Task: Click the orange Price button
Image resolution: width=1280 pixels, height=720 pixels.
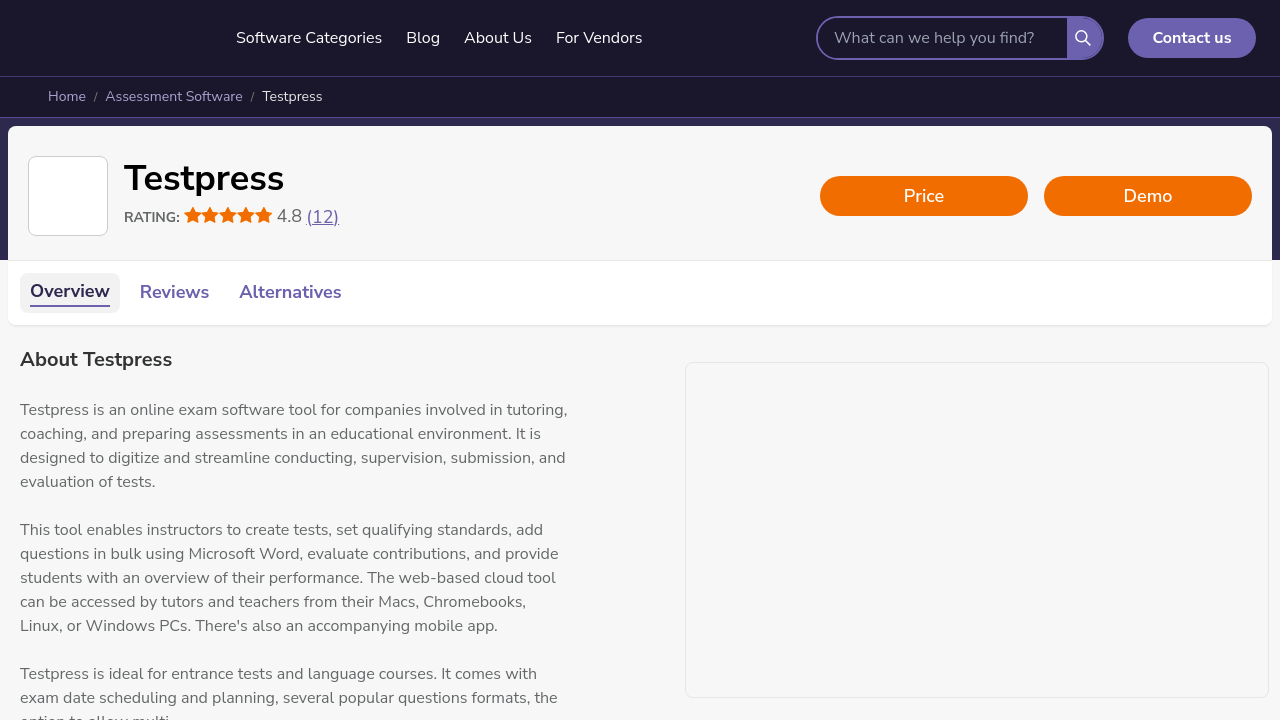Action: (924, 196)
